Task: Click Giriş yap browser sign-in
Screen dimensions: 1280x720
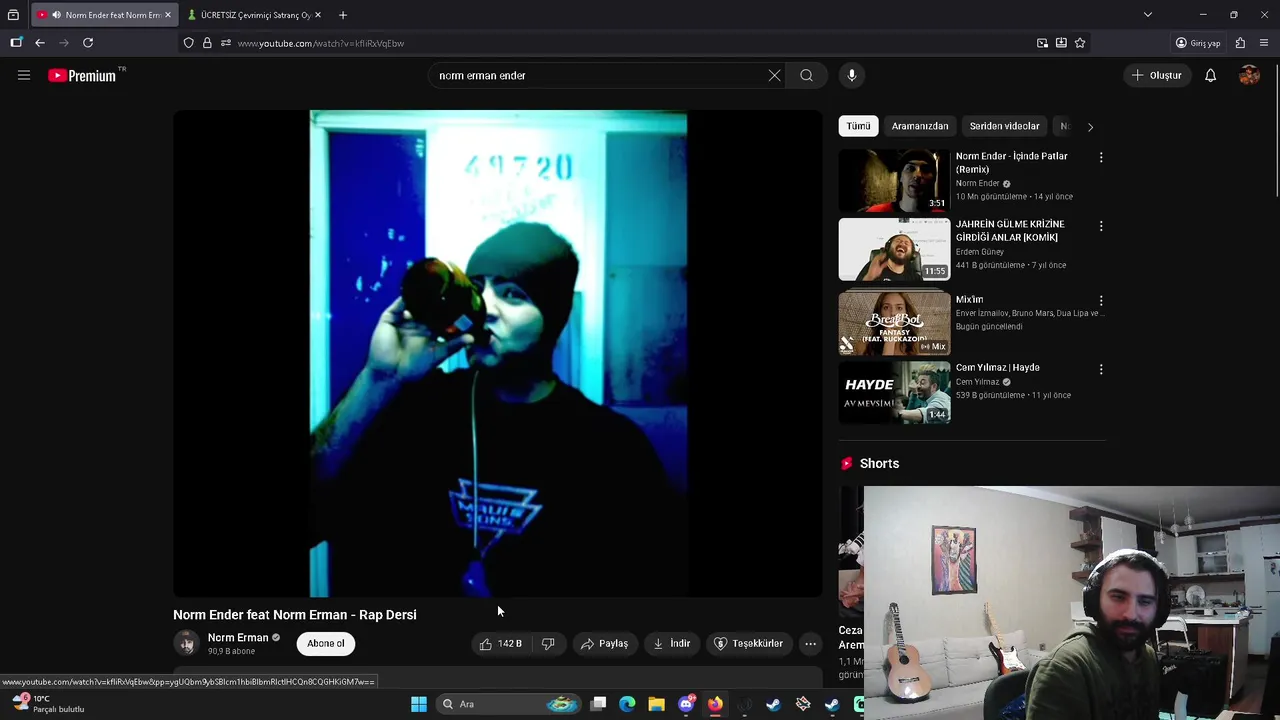Action: [x=1198, y=43]
